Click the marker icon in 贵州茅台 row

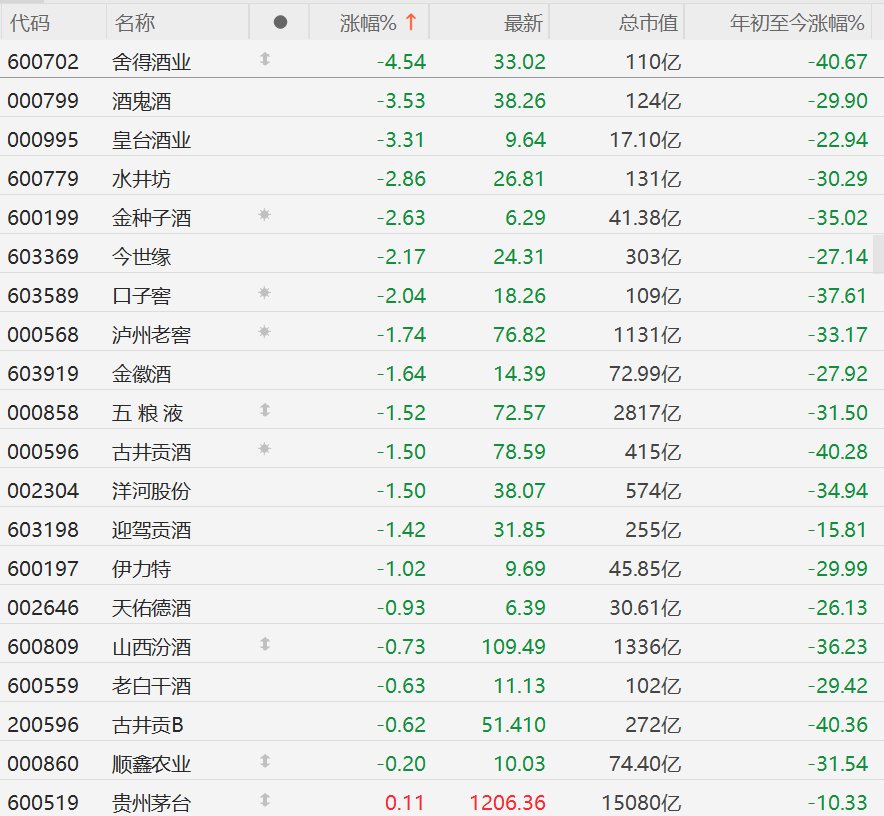click(265, 800)
